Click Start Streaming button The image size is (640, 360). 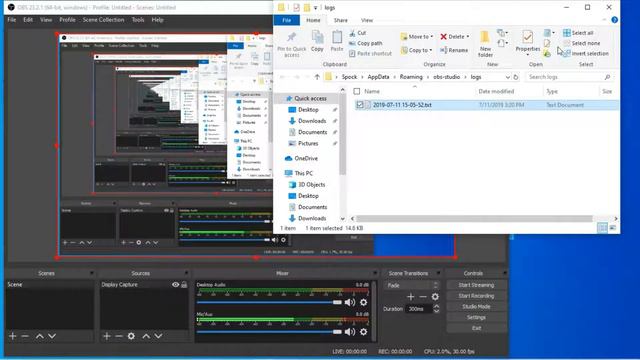pyautogui.click(x=476, y=285)
